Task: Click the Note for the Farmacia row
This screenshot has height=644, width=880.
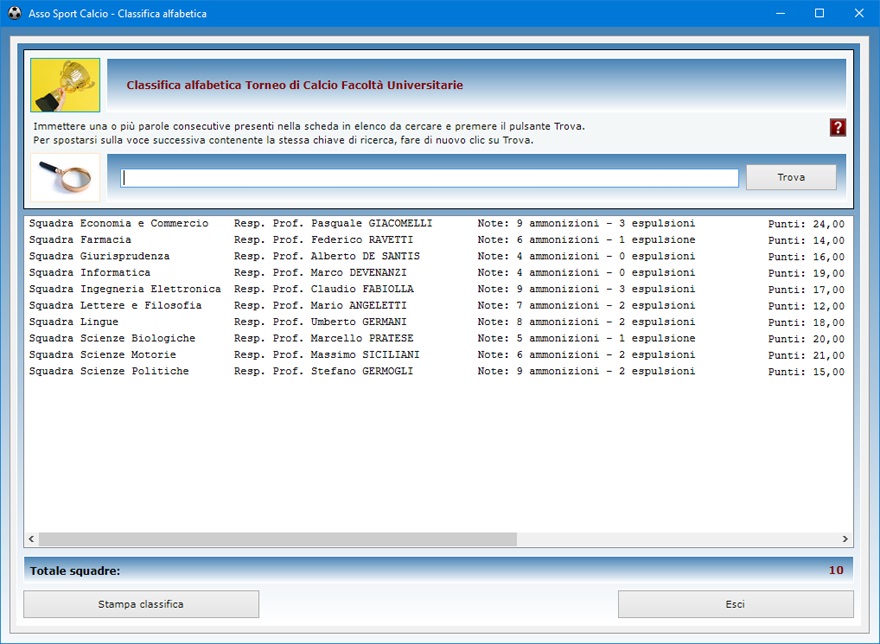Action: [586, 240]
